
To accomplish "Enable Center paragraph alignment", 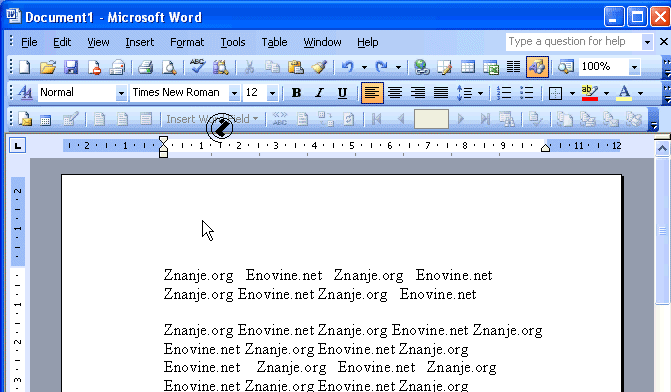I will [395, 92].
